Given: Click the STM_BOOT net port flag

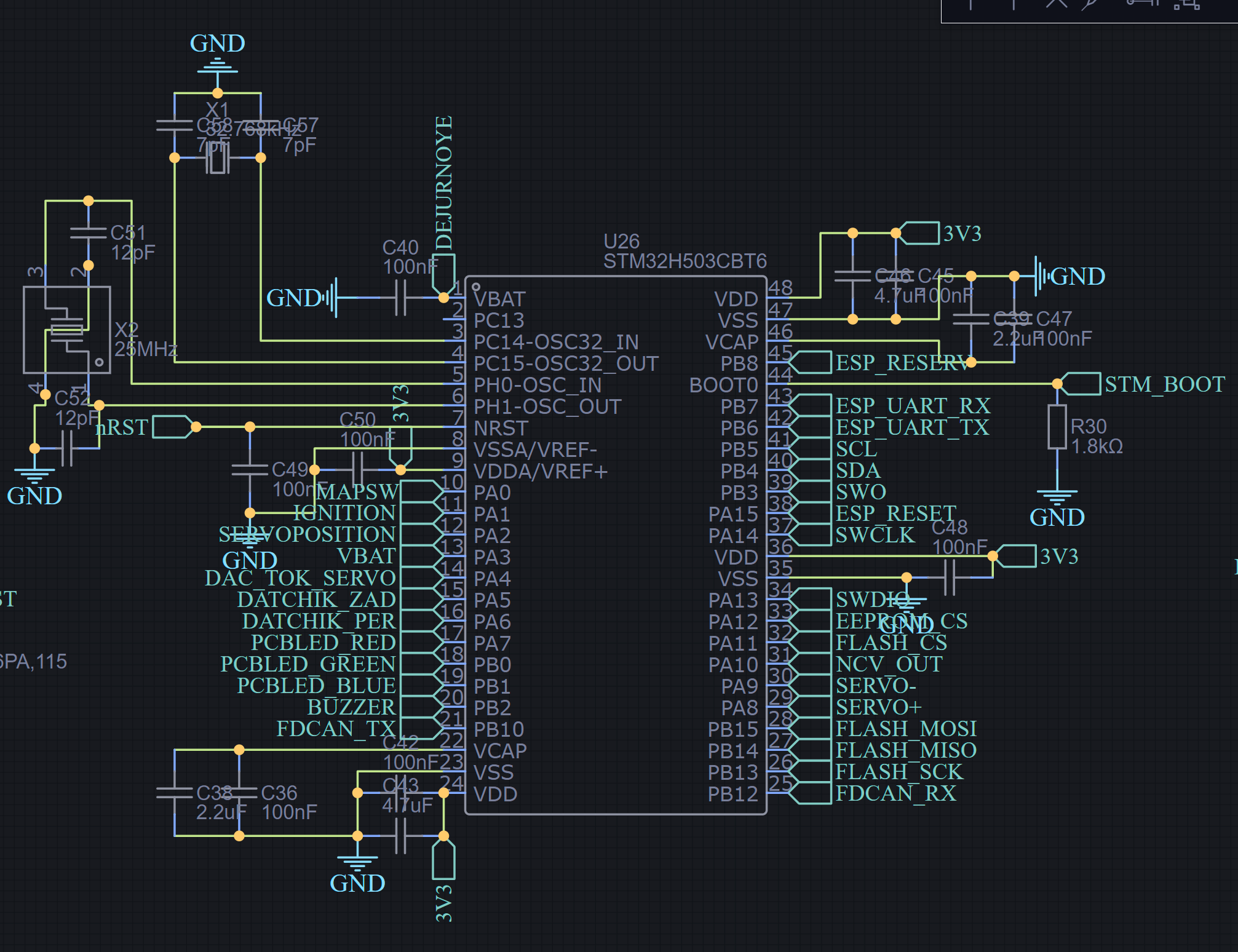Looking at the screenshot, I should 1082,384.
